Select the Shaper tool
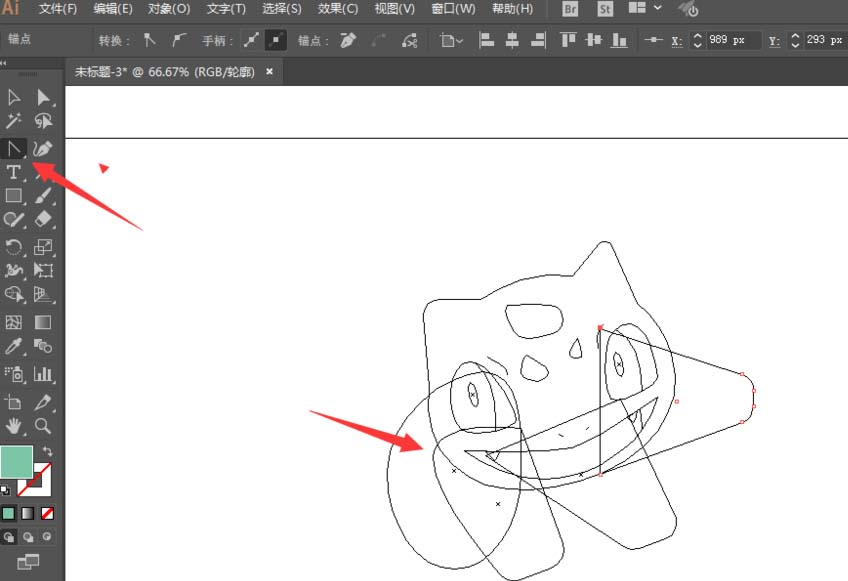848x581 pixels. 14,219
